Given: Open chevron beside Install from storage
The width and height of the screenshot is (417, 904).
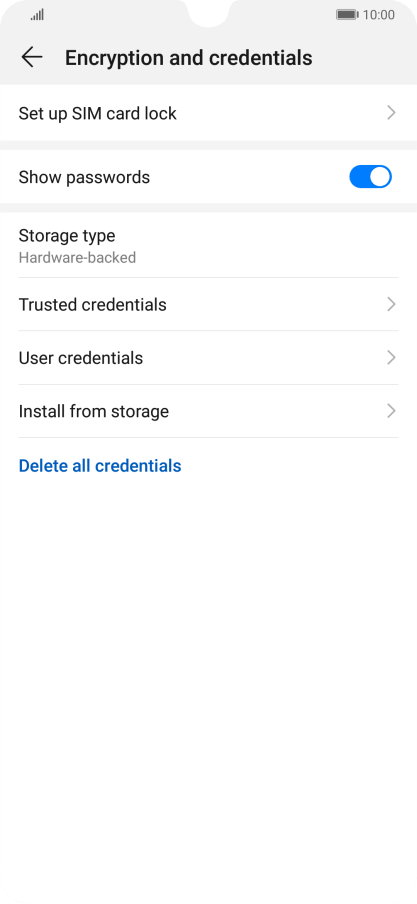Looking at the screenshot, I should tap(391, 411).
